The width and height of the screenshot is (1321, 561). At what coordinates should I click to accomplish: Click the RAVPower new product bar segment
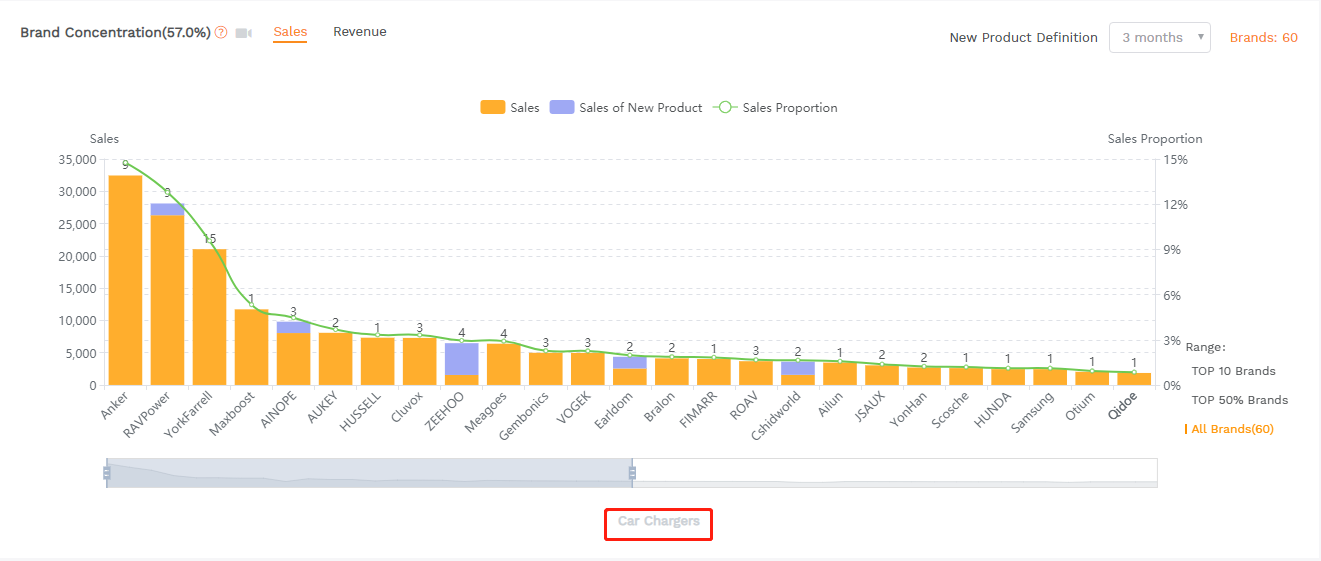167,209
